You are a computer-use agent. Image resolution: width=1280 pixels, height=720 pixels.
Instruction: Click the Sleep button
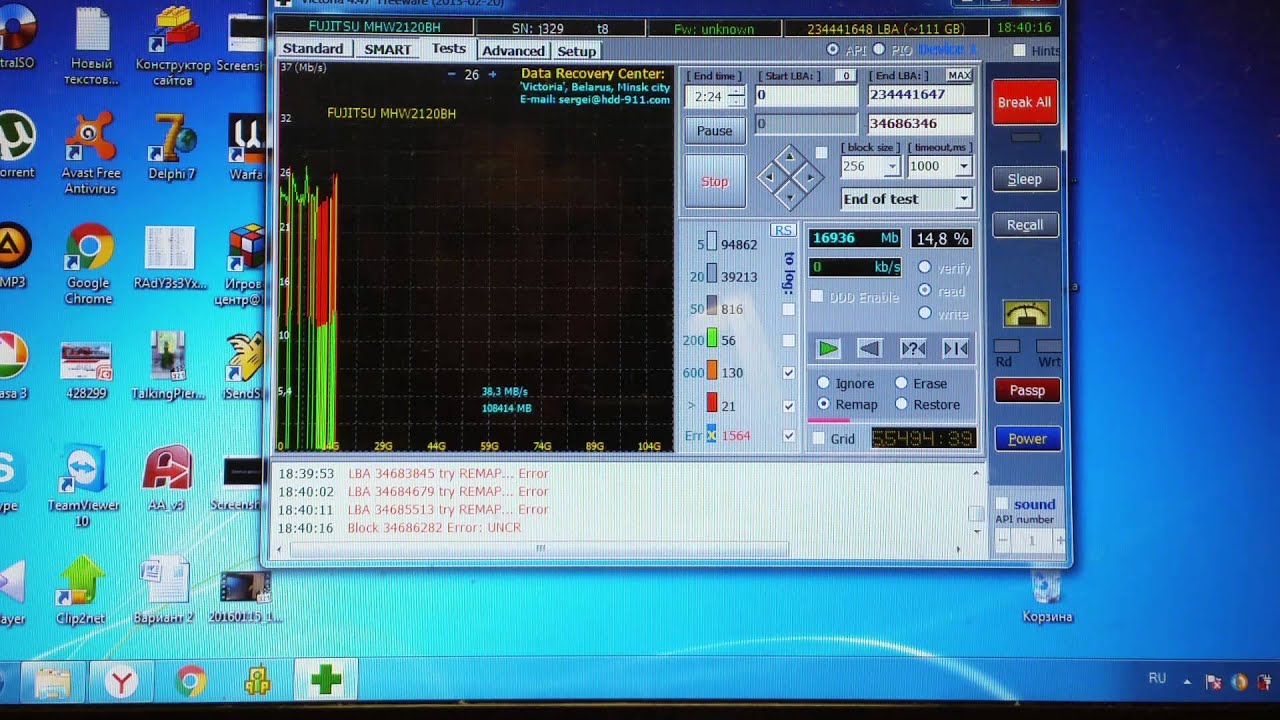tap(1025, 179)
